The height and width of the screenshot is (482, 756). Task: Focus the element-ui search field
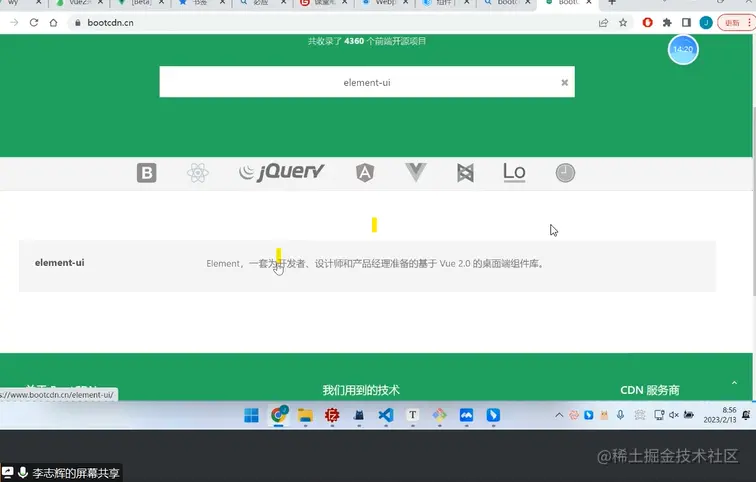click(367, 82)
